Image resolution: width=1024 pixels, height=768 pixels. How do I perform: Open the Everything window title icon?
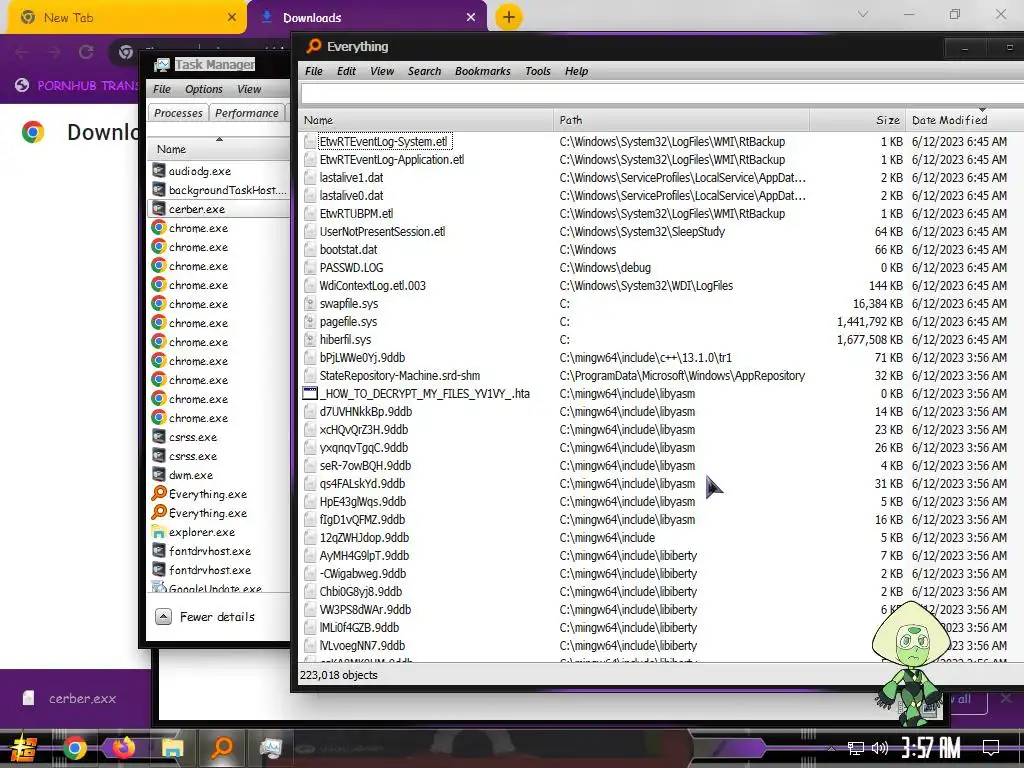[x=314, y=46]
